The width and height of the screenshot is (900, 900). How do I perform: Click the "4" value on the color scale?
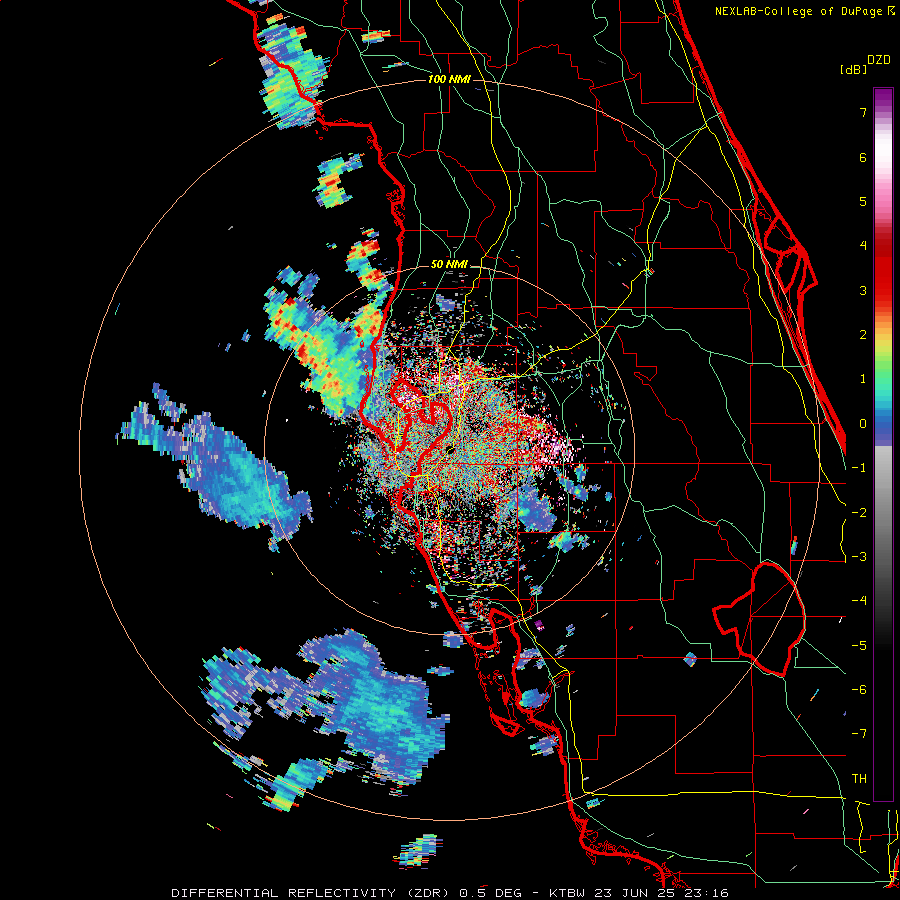pyautogui.click(x=863, y=246)
